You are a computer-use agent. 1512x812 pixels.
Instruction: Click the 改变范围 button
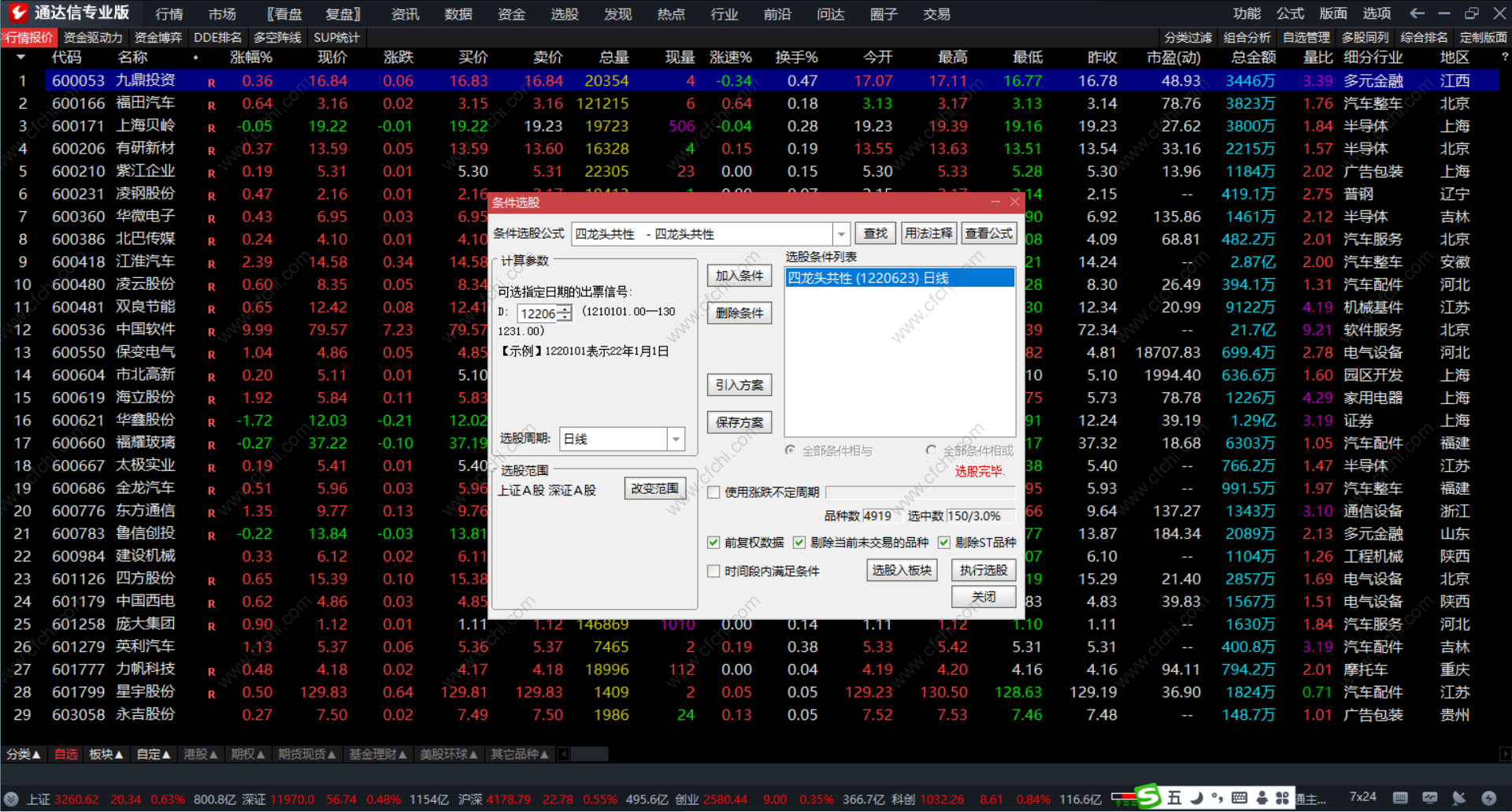[655, 488]
